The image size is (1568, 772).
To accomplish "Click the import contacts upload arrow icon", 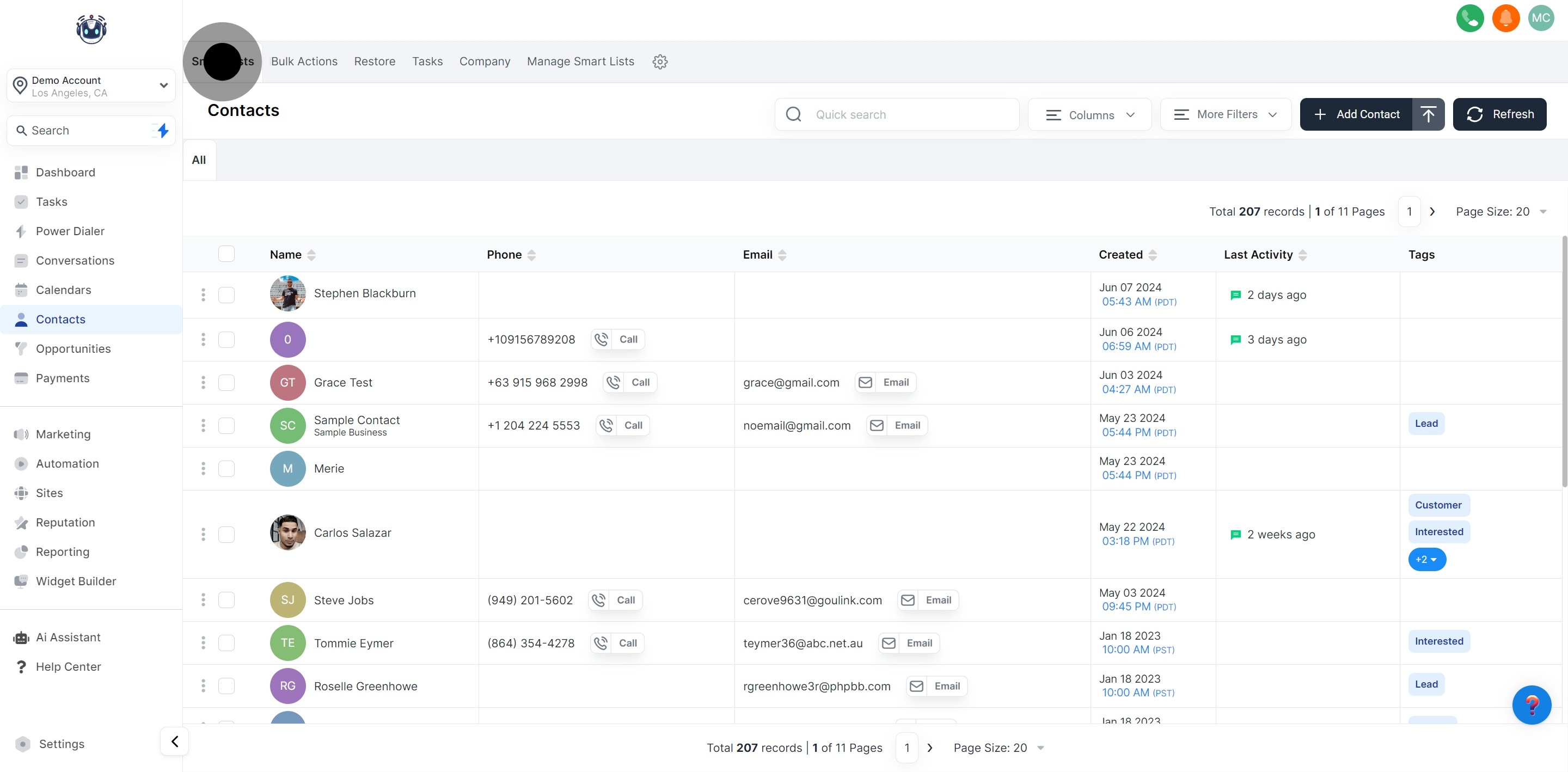I will (1428, 114).
